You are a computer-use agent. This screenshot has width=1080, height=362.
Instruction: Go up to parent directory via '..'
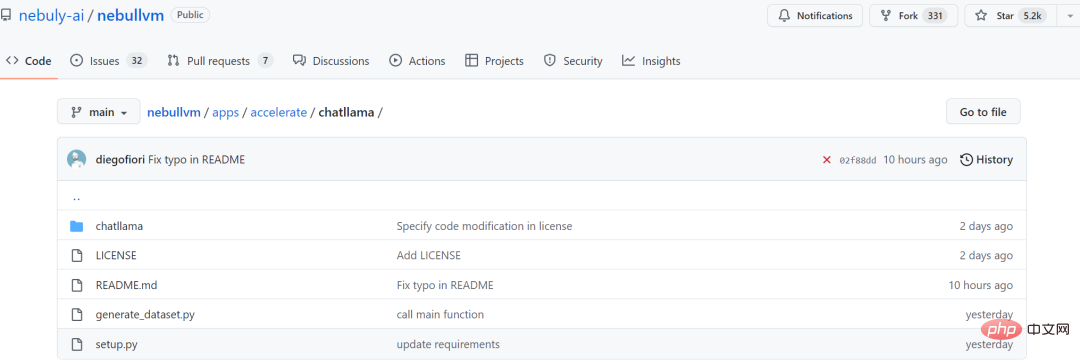coord(76,197)
